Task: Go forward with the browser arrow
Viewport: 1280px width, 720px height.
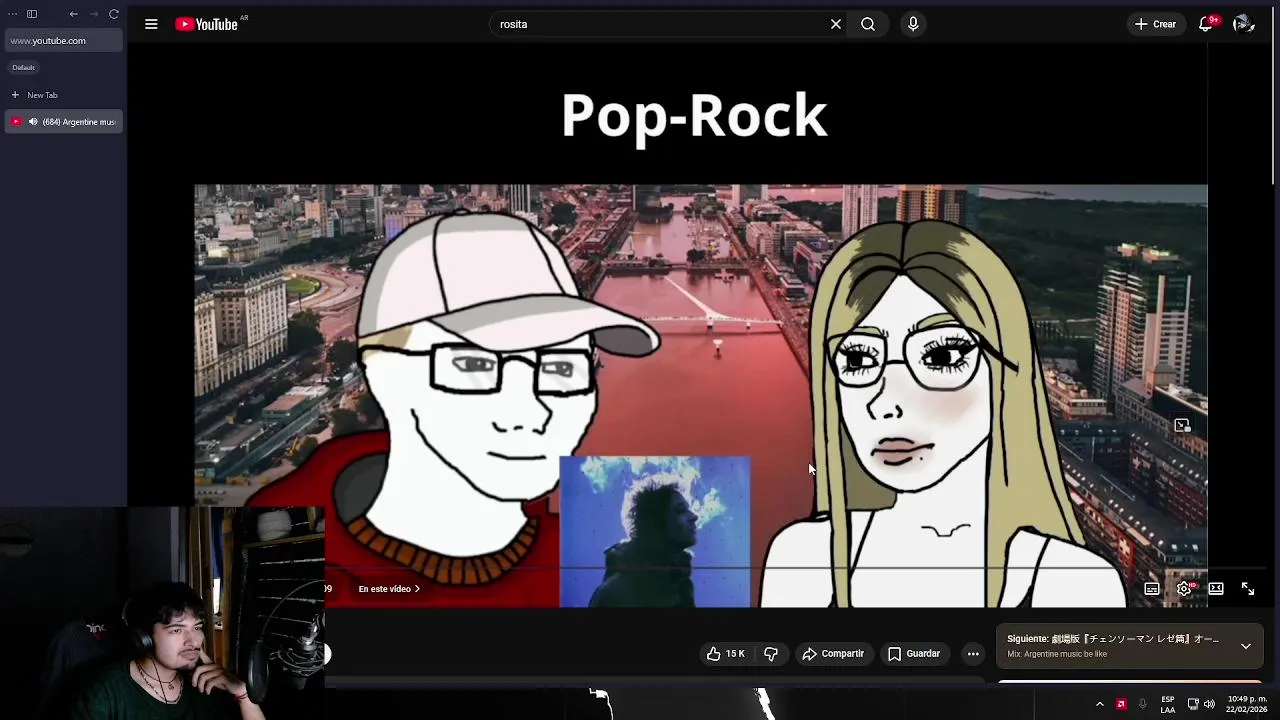Action: pos(94,14)
